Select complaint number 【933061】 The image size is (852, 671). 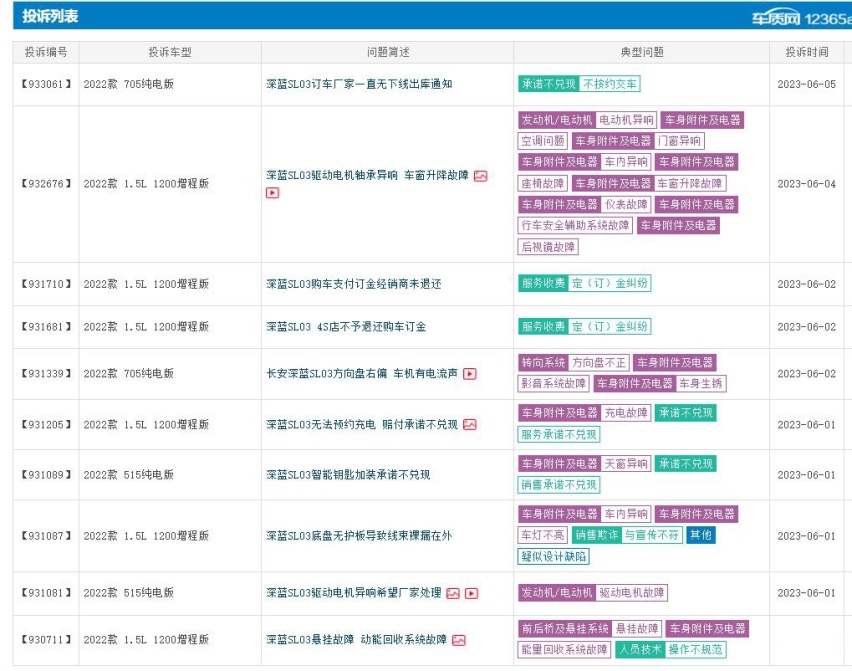click(x=46, y=84)
